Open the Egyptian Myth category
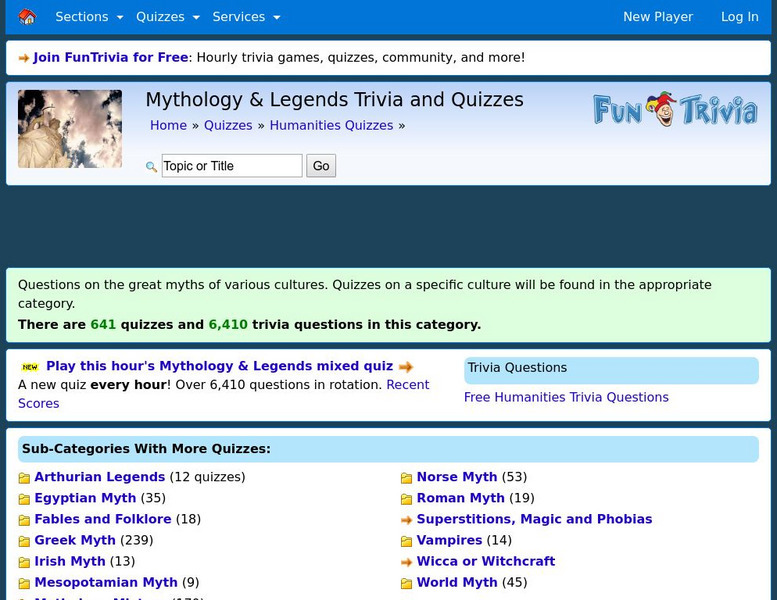This screenshot has width=777, height=600. coord(85,498)
